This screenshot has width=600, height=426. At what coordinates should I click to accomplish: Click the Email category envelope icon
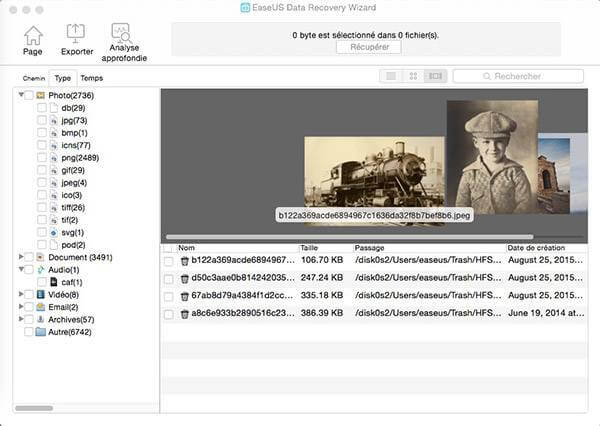point(41,307)
